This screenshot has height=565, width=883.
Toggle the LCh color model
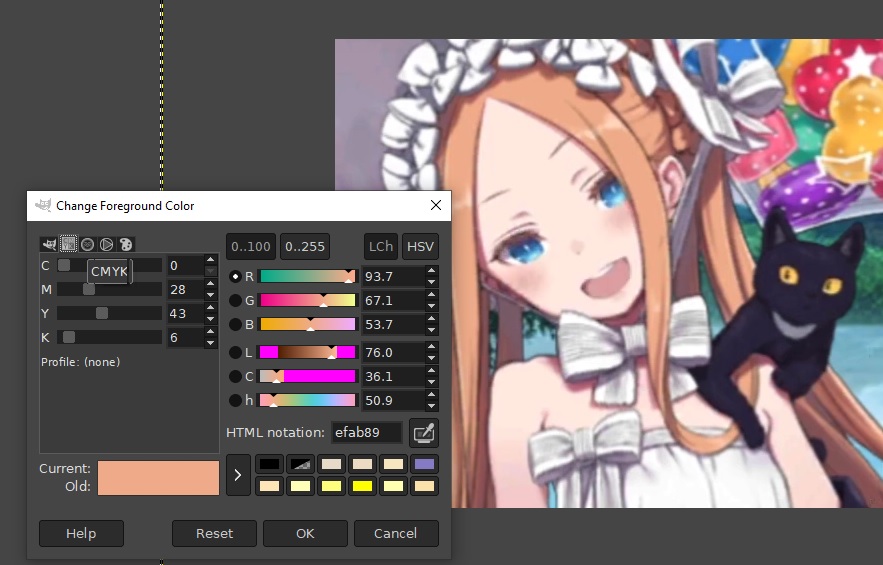pos(381,246)
